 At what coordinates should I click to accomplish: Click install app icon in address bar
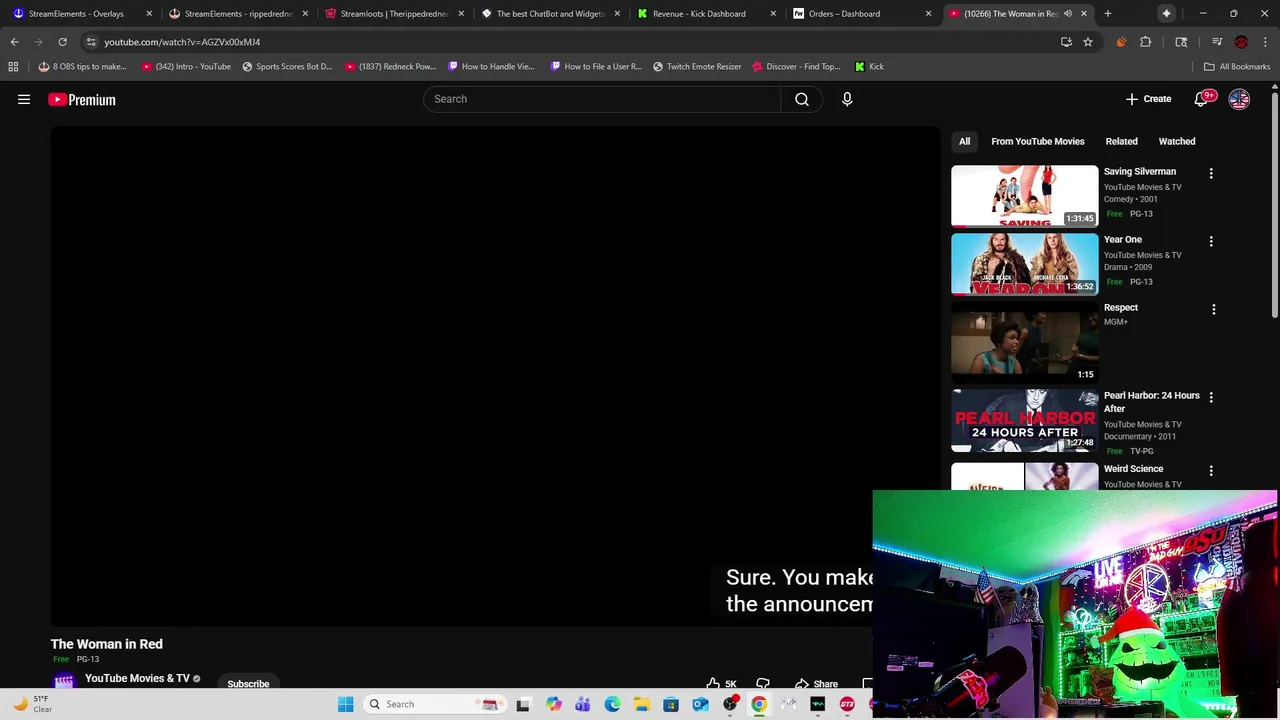click(1066, 42)
